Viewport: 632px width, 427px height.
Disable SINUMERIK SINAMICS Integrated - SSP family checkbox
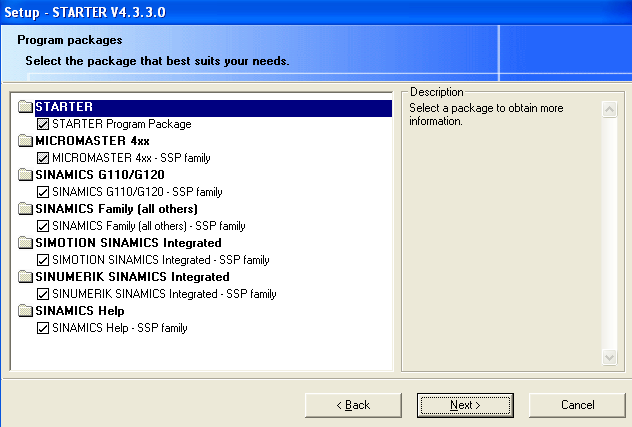(x=43, y=294)
